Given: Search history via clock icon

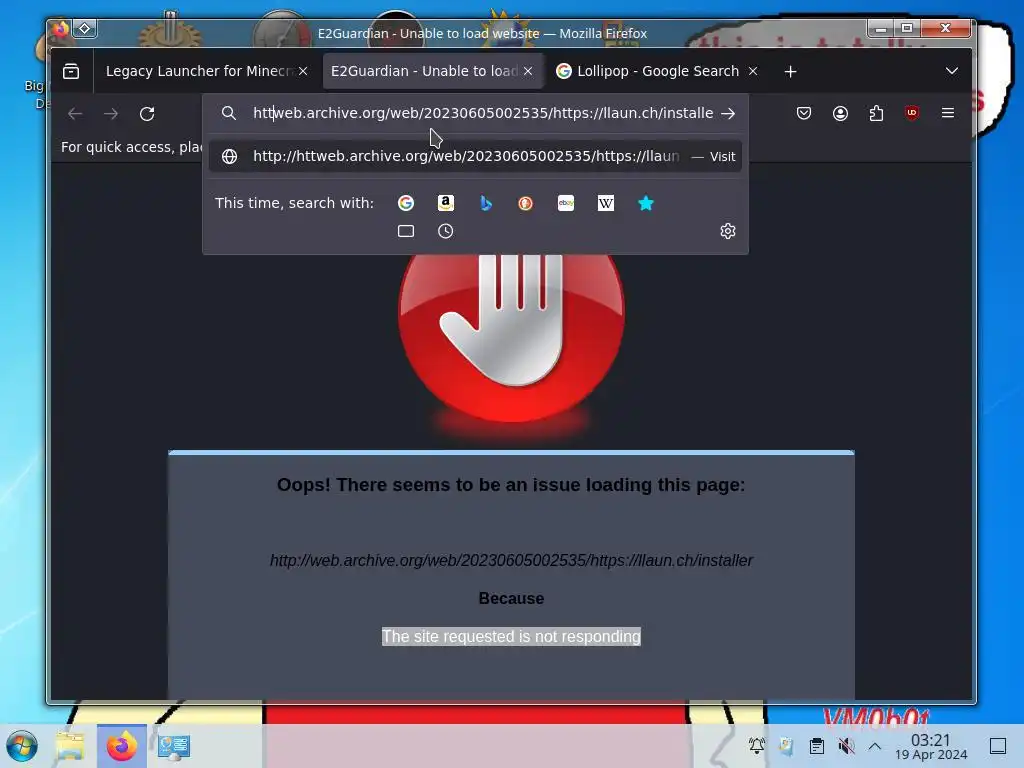Looking at the screenshot, I should click(445, 231).
